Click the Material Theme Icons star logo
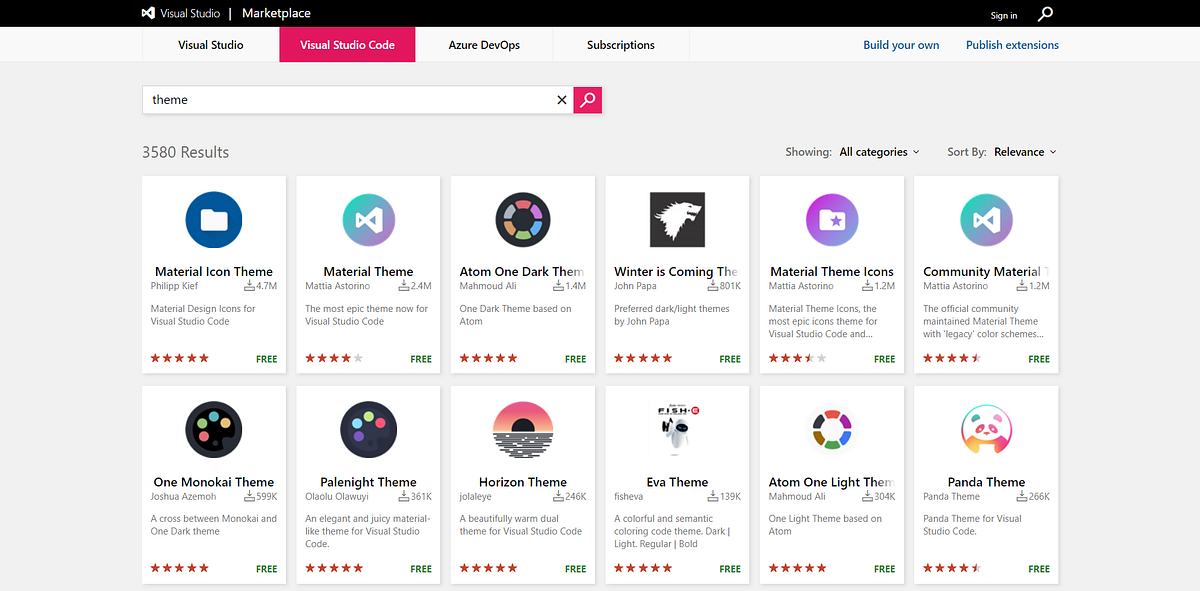The image size is (1200, 591). [x=831, y=220]
